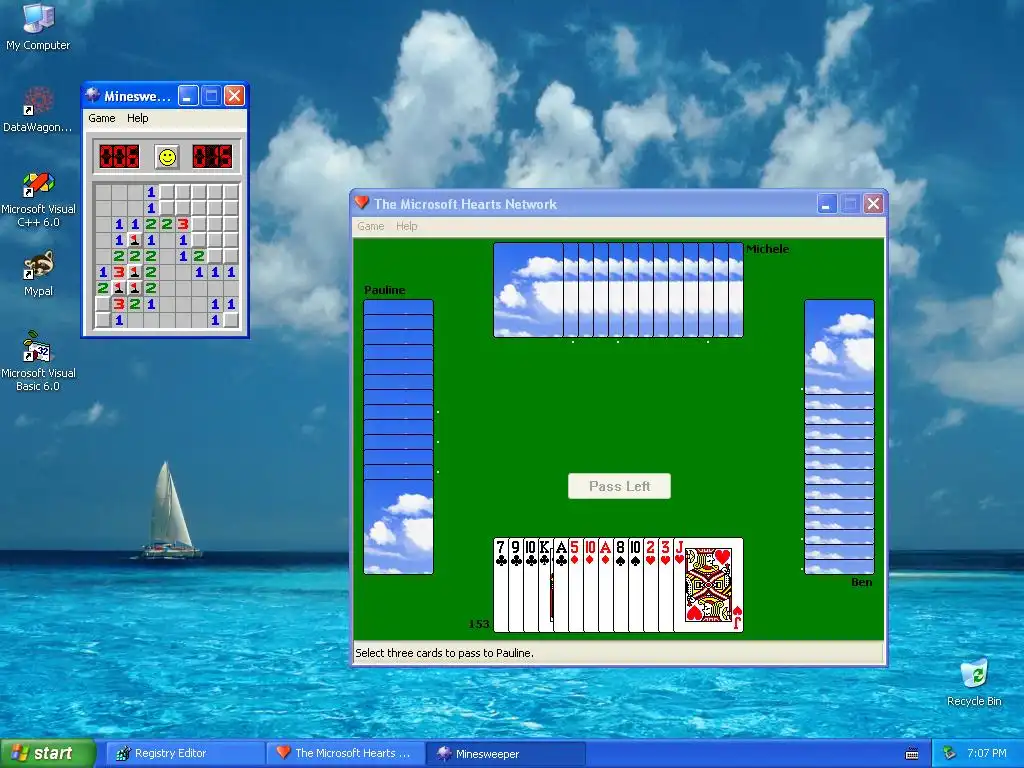
Task: Select the 8 of spades card
Action: click(x=621, y=584)
